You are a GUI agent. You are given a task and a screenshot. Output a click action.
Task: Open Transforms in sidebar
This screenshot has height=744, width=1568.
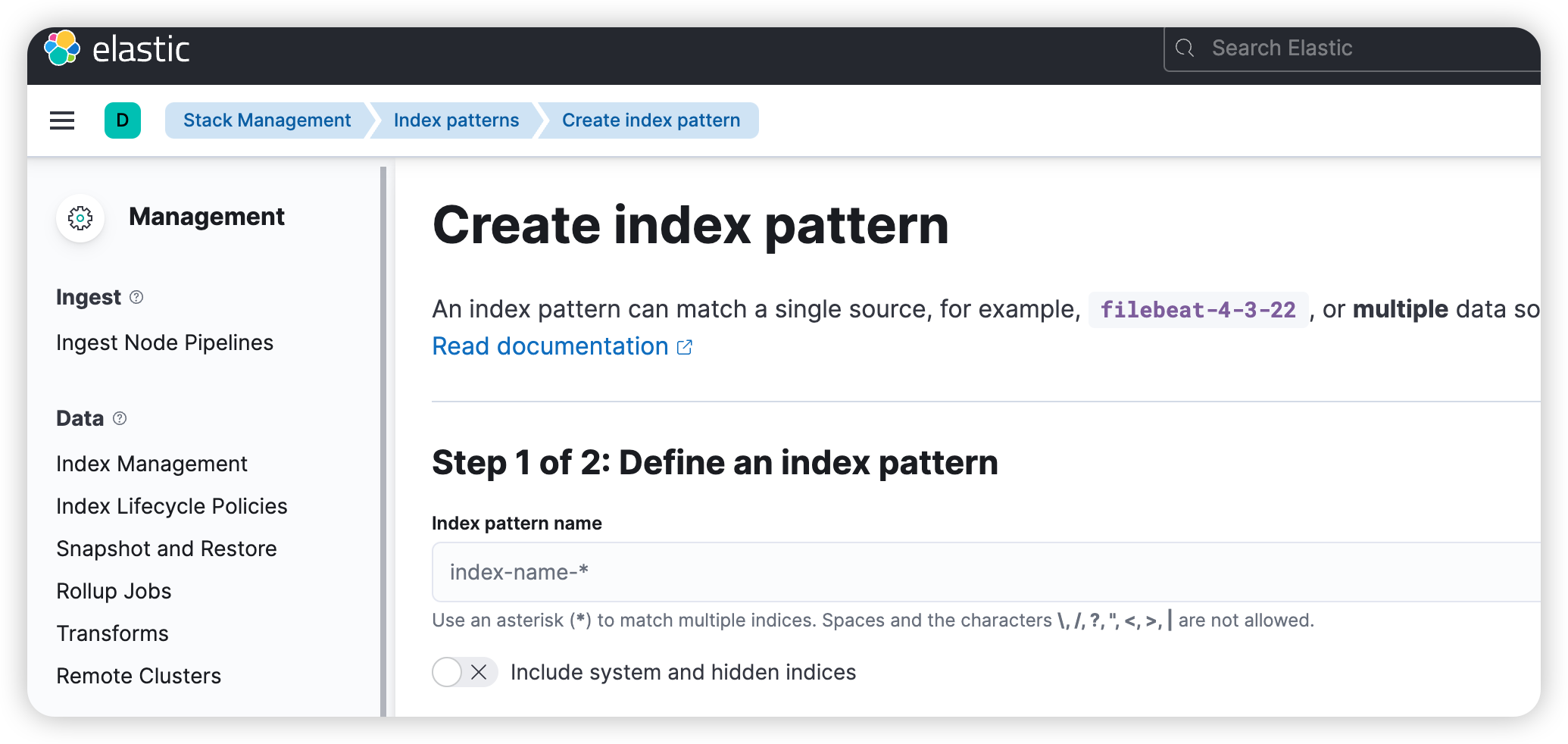112,633
